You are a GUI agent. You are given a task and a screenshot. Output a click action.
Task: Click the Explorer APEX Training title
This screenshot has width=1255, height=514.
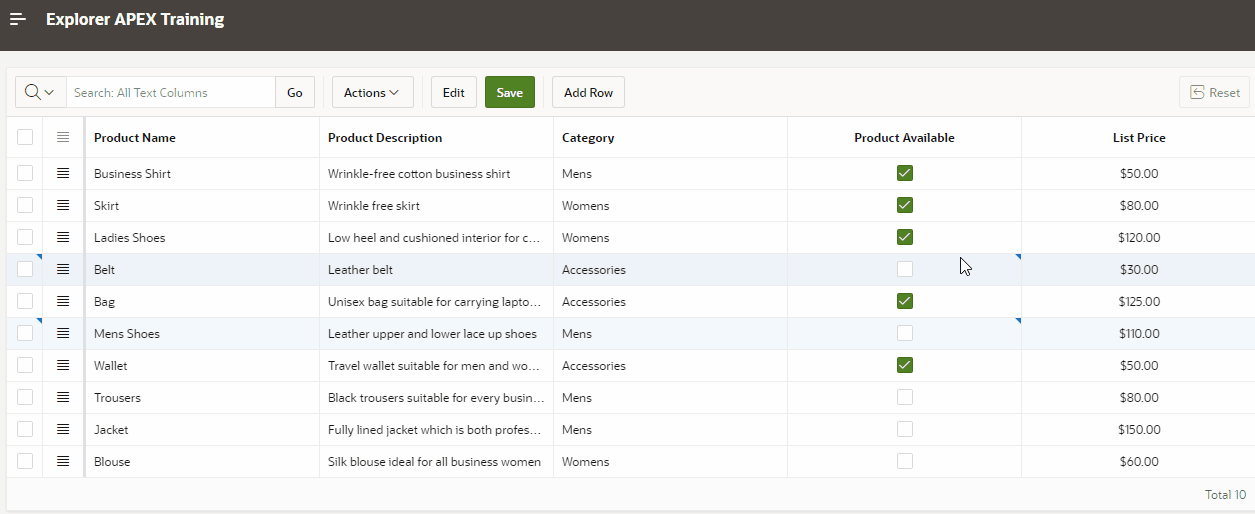[x=135, y=19]
